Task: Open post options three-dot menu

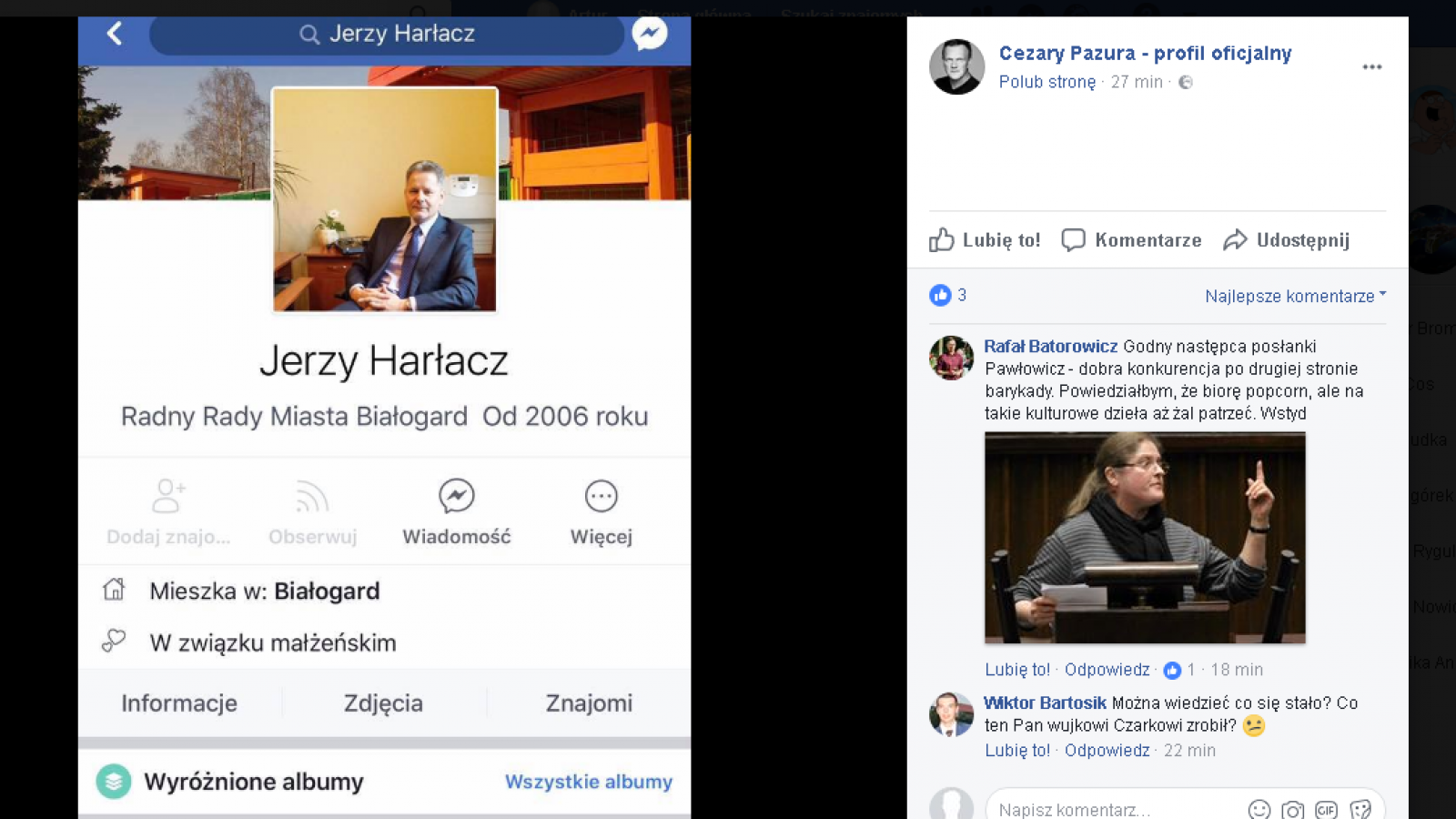Action: 1372,66
